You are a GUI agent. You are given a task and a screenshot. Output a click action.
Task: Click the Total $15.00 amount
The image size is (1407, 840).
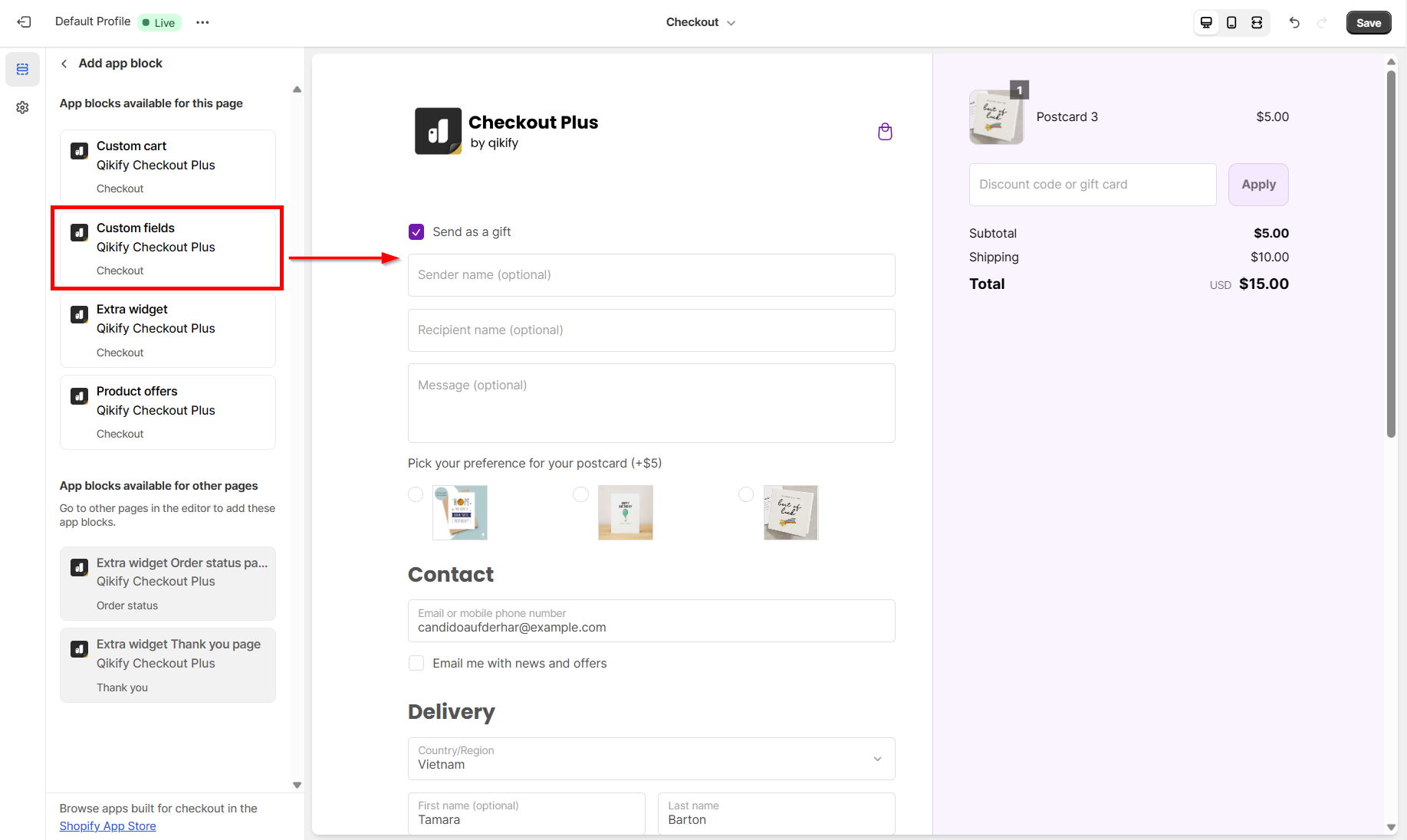[1264, 284]
